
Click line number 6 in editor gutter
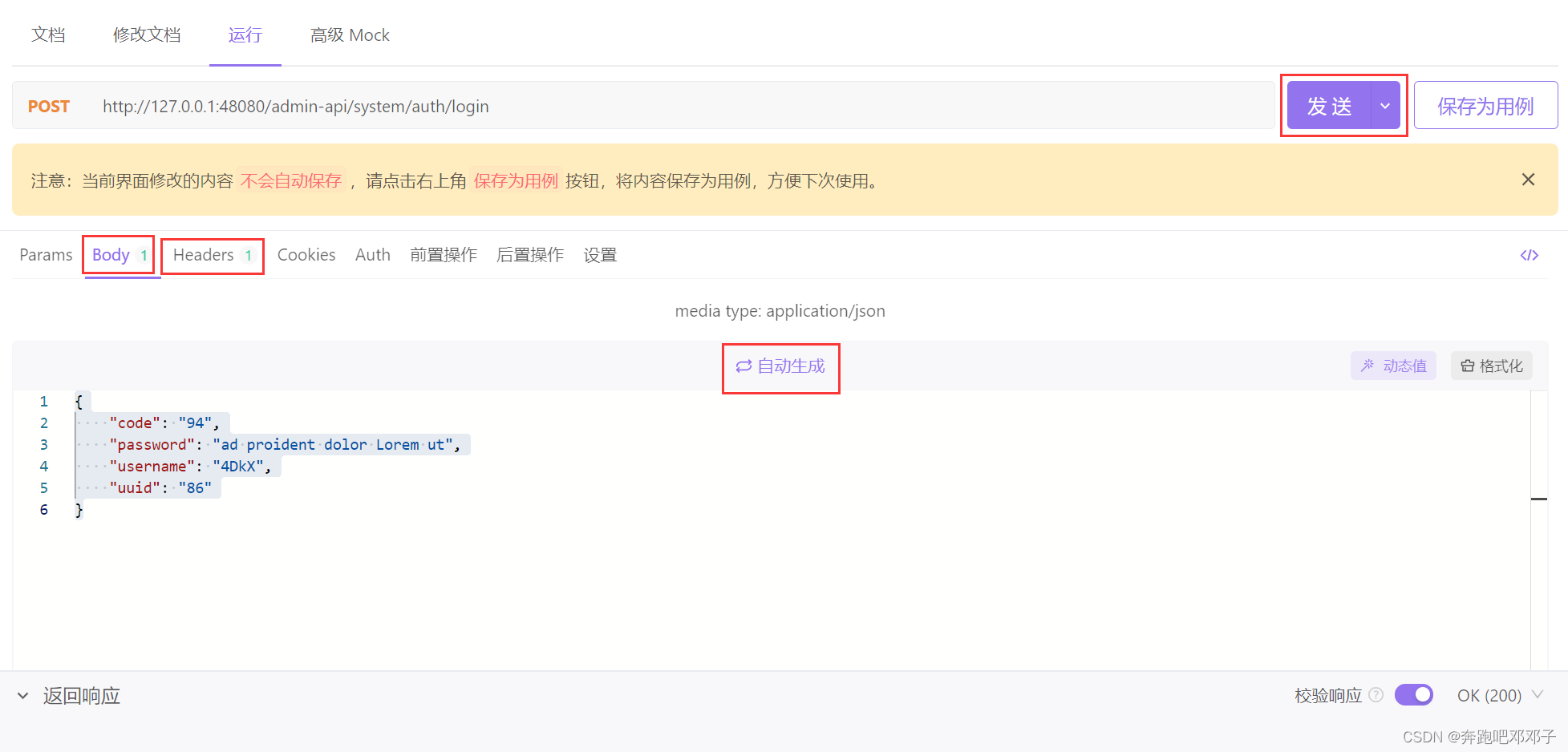43,509
